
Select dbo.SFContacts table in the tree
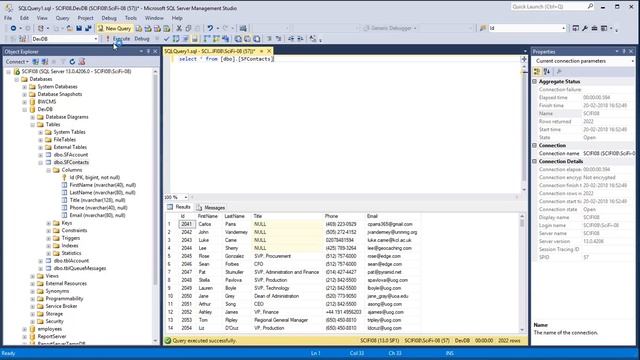[71, 162]
